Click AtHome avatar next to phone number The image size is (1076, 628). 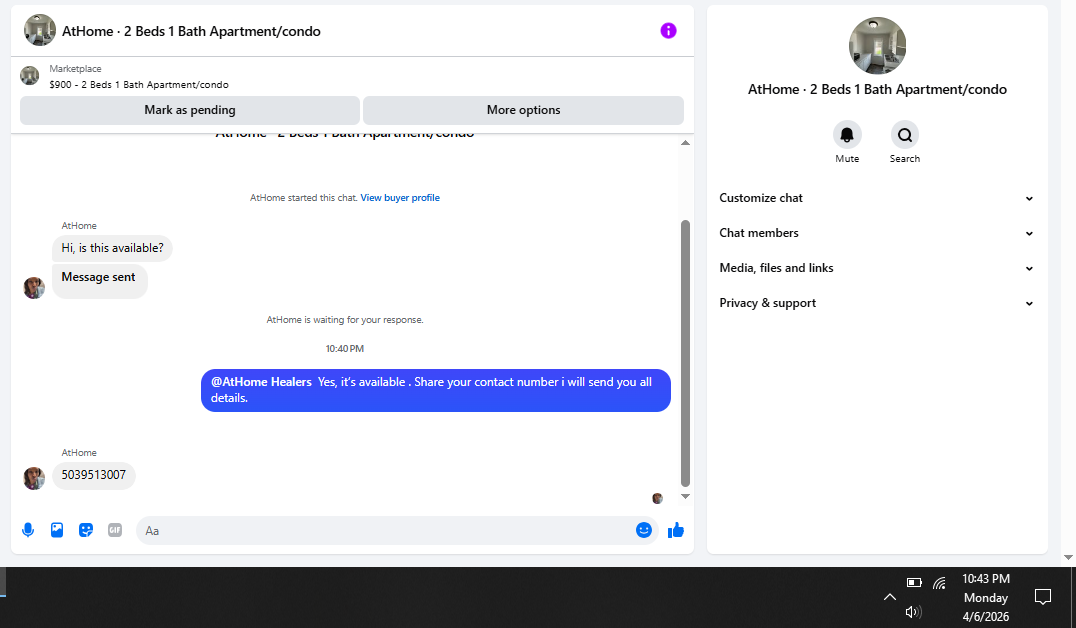pyautogui.click(x=34, y=478)
